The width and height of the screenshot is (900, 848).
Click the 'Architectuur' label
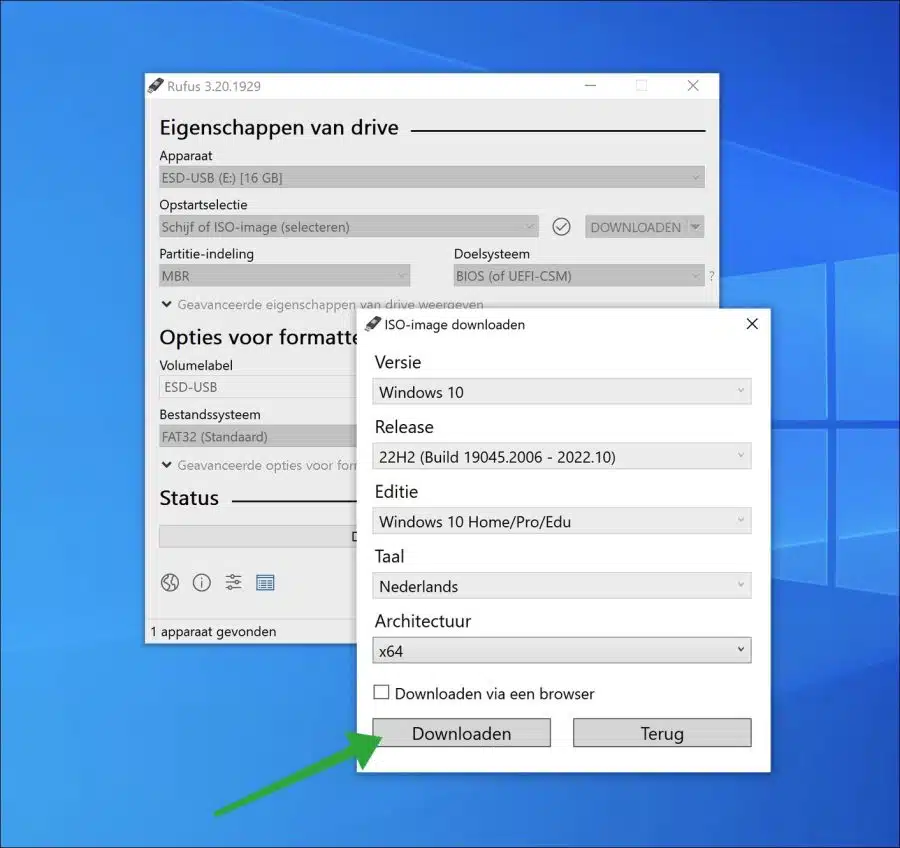pos(422,621)
